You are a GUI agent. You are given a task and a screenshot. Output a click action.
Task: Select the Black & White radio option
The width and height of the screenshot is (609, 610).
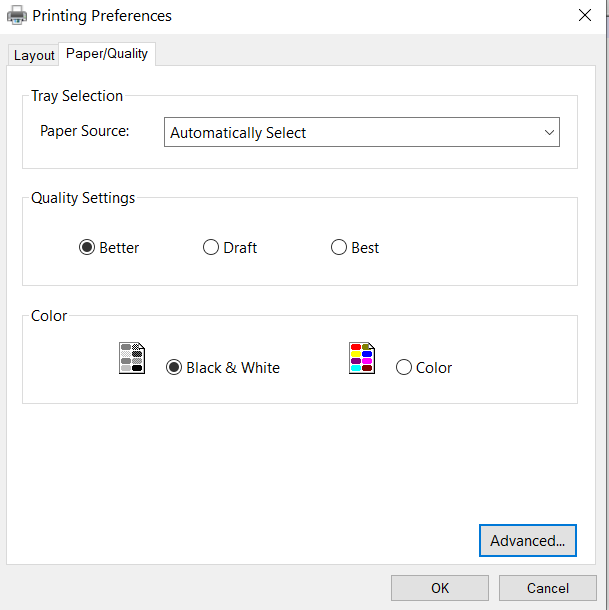pos(174,368)
